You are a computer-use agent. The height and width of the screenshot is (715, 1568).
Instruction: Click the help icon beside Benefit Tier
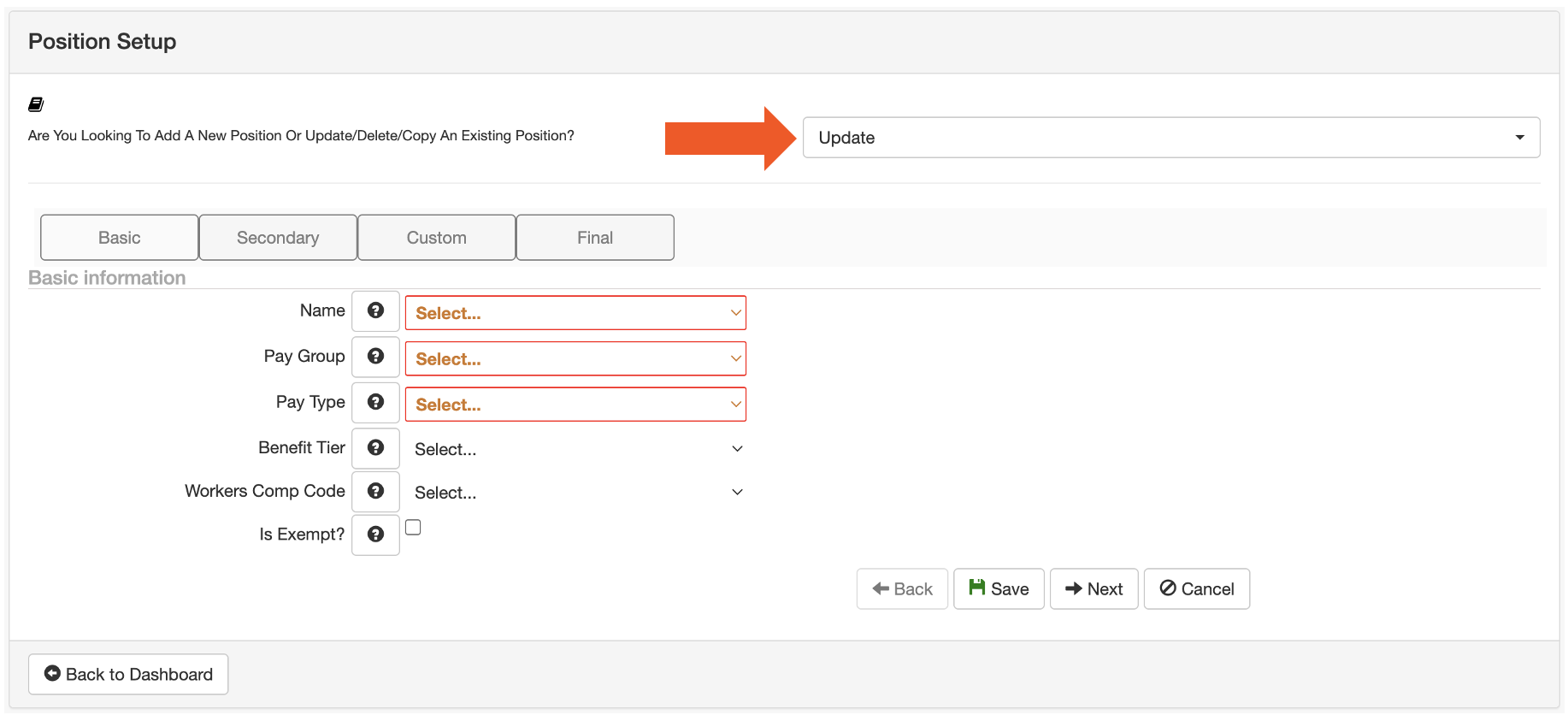[375, 448]
